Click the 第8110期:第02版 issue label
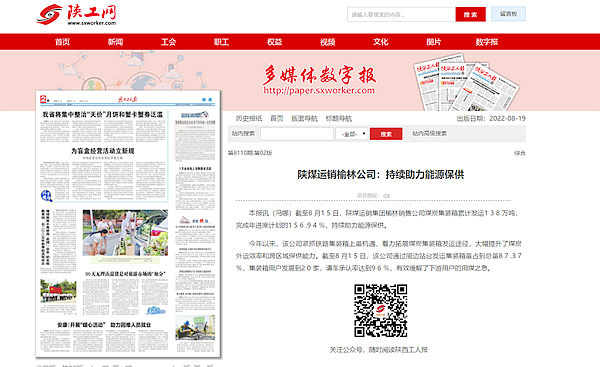600x367 pixels. coord(250,153)
